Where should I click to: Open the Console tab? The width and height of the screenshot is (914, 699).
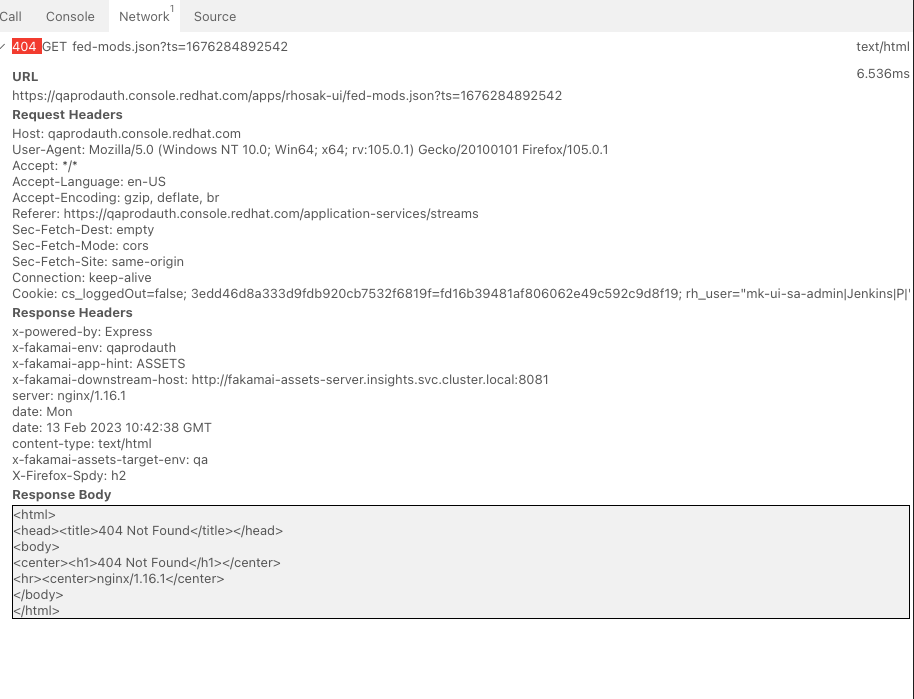coord(70,17)
